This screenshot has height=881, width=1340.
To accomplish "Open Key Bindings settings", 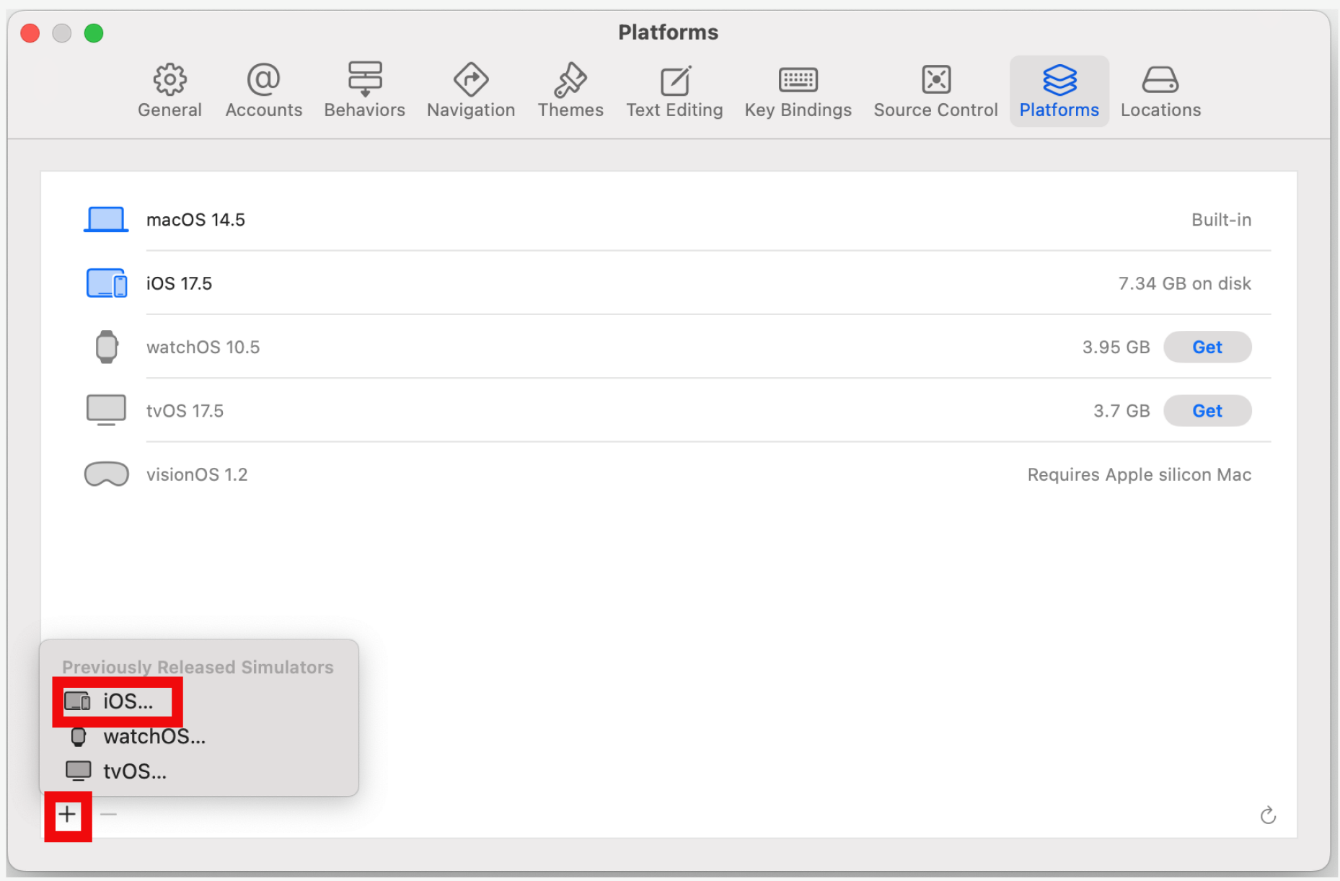I will 798,91.
